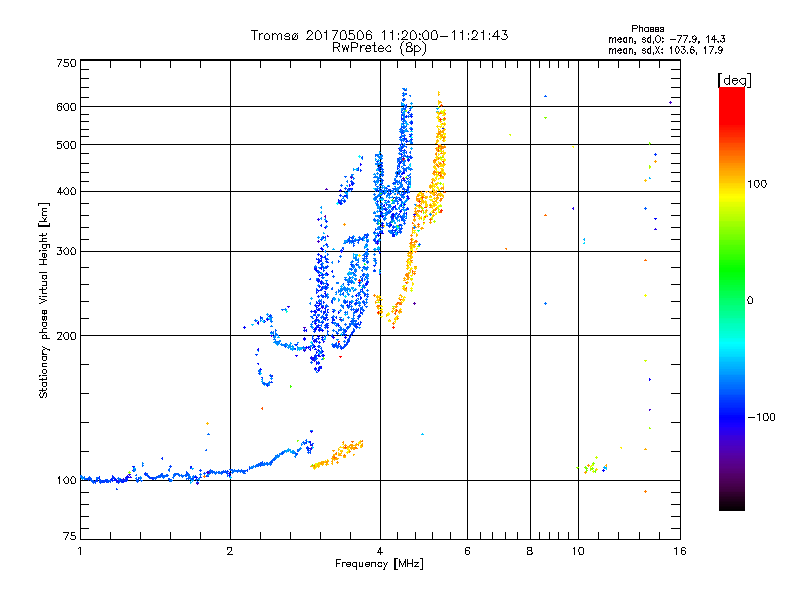This screenshot has width=800, height=600.
Task: Click the "Phases" heading
Action: click(x=647, y=29)
